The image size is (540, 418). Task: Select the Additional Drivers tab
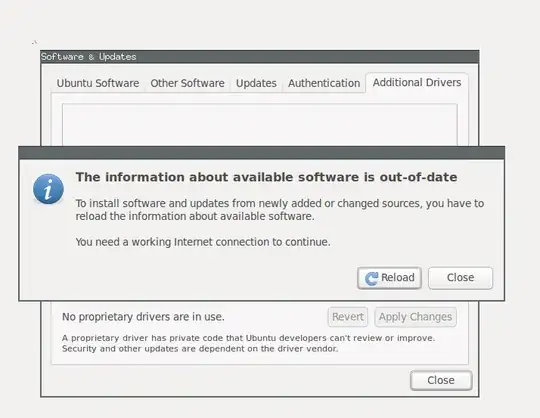tap(417, 83)
